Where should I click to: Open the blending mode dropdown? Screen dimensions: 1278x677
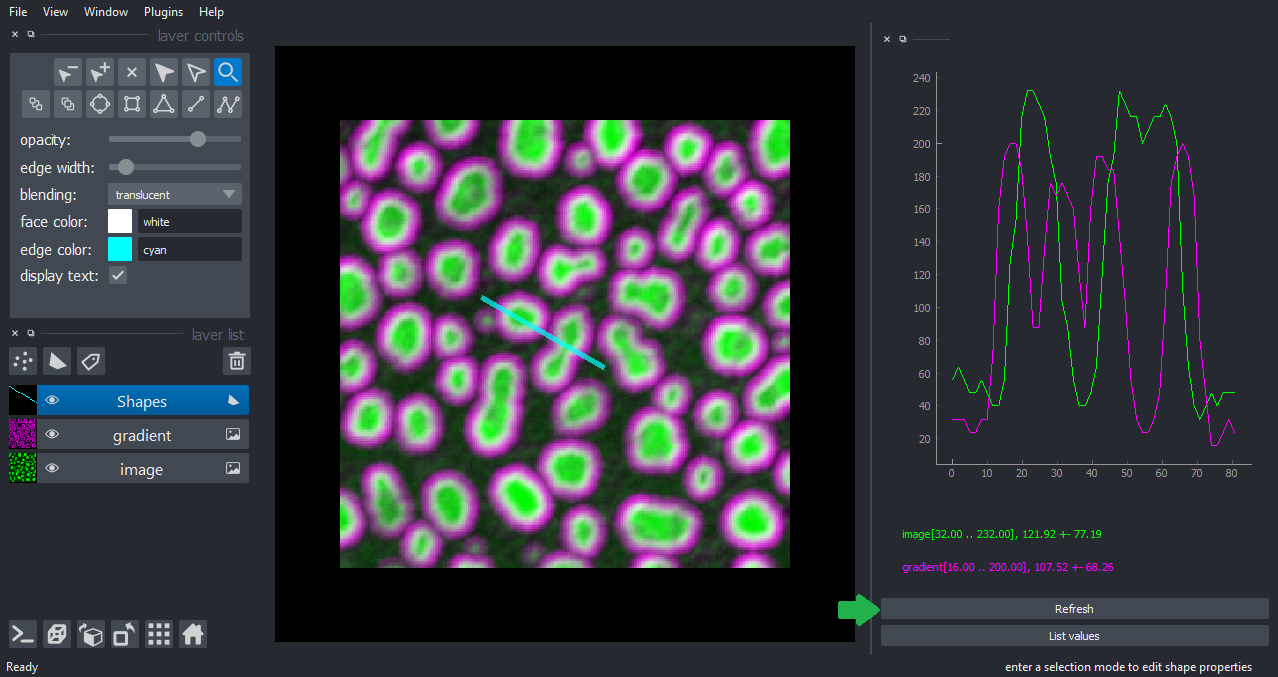pos(175,194)
